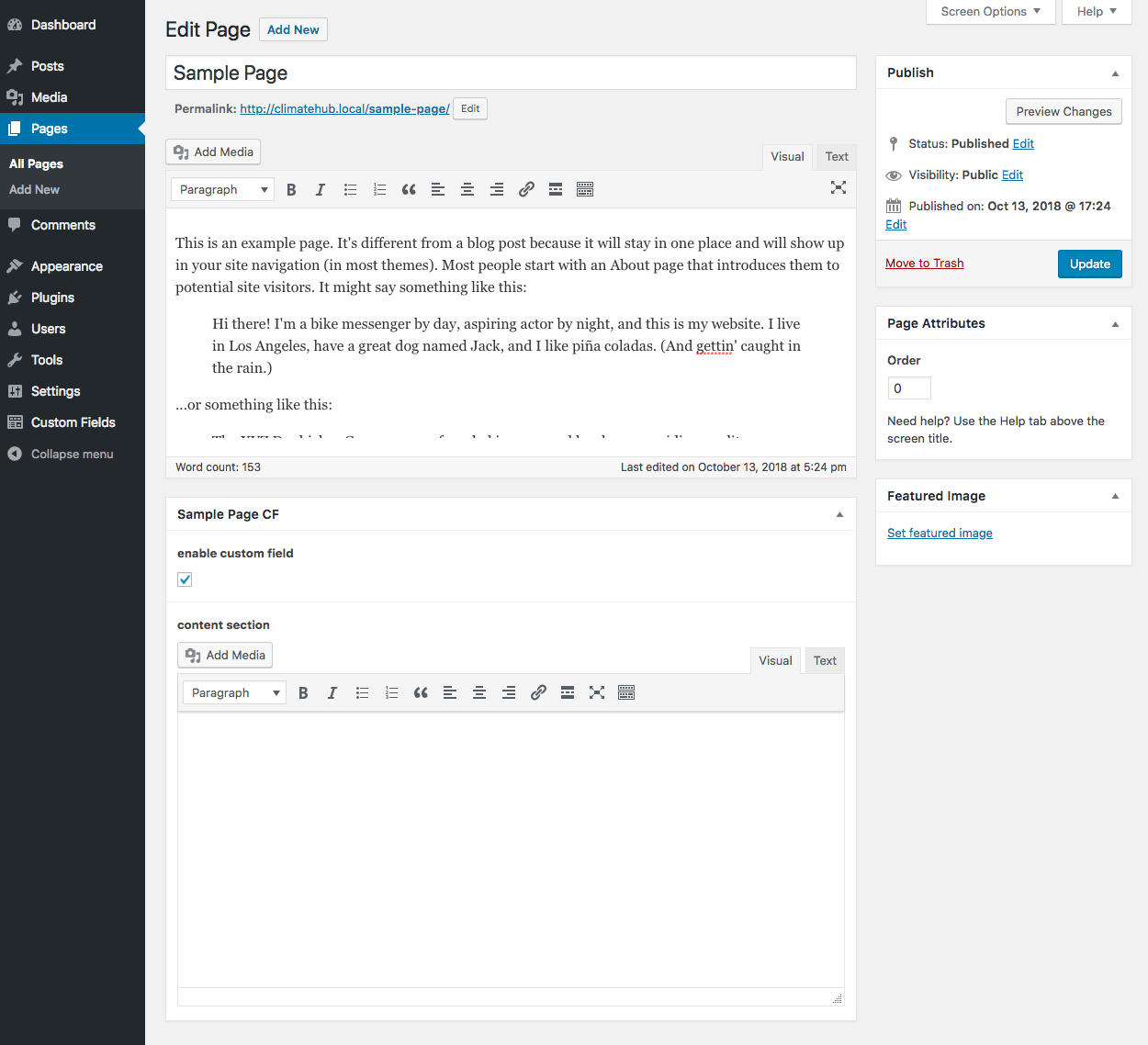Edit the Status in Publish box
The width and height of the screenshot is (1148, 1045).
click(x=1023, y=143)
